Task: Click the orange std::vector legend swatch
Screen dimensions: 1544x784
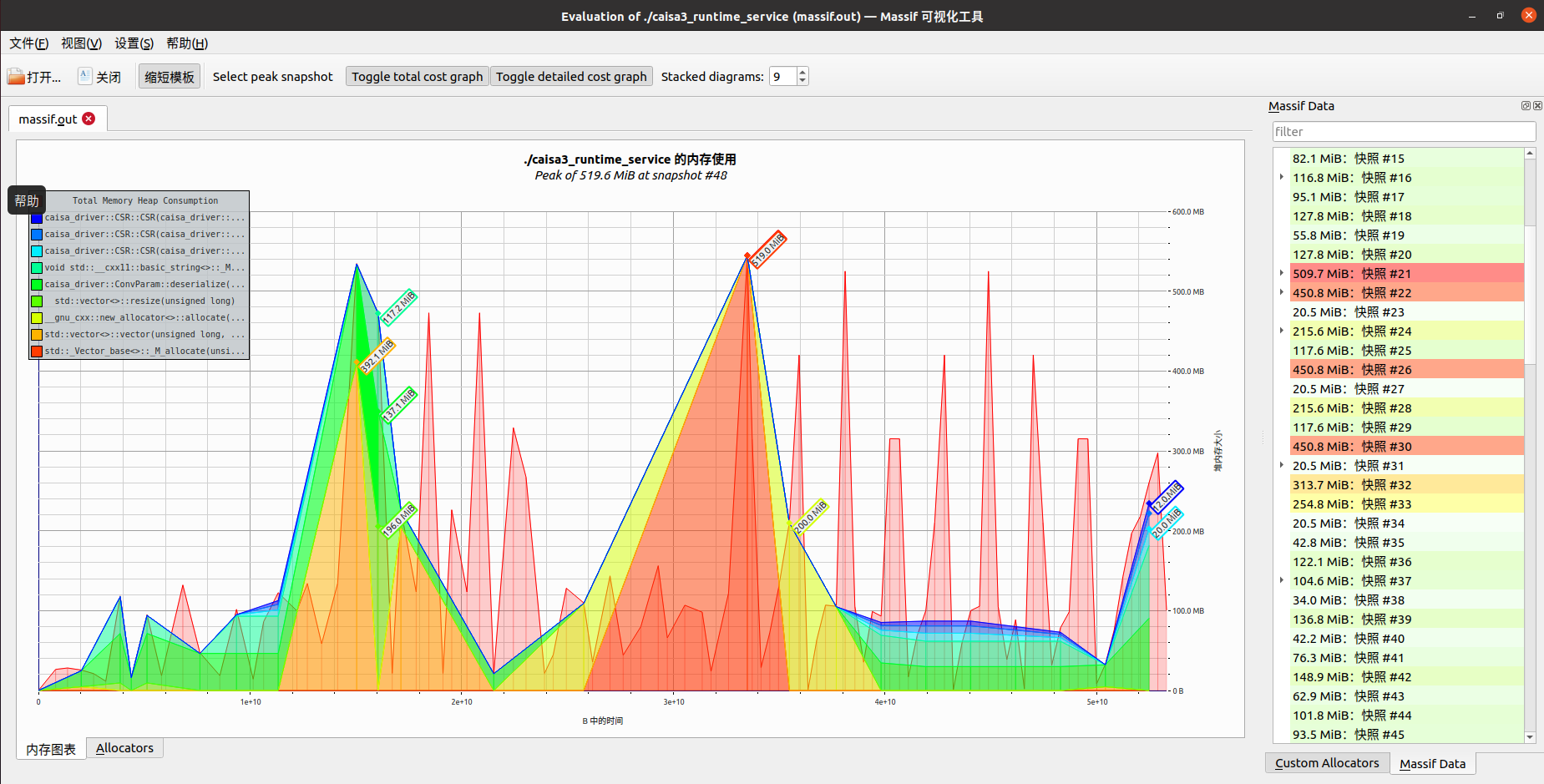Action: pos(37,335)
